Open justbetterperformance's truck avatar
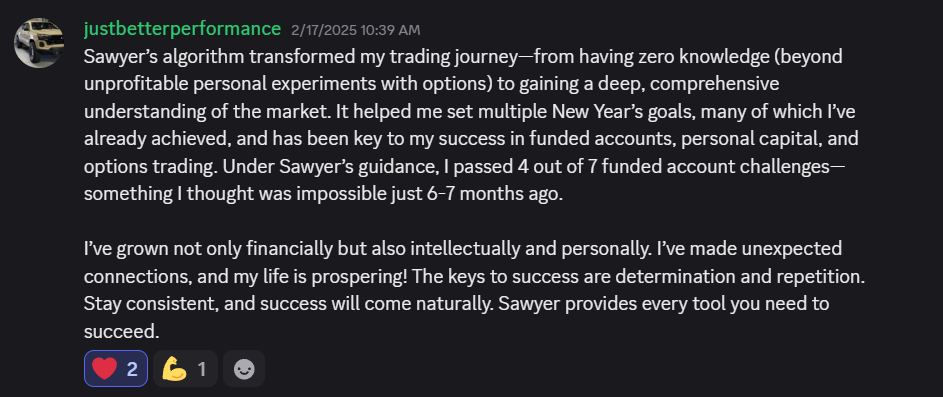This screenshot has width=943, height=397. (x=40, y=43)
